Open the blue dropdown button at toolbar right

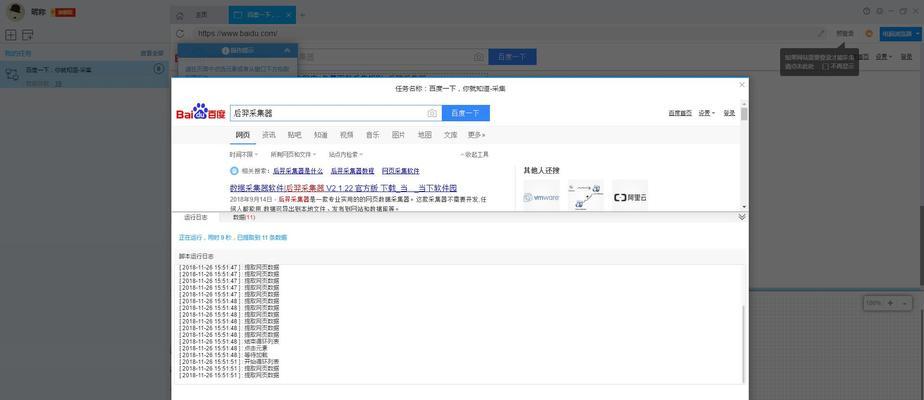[x=900, y=34]
